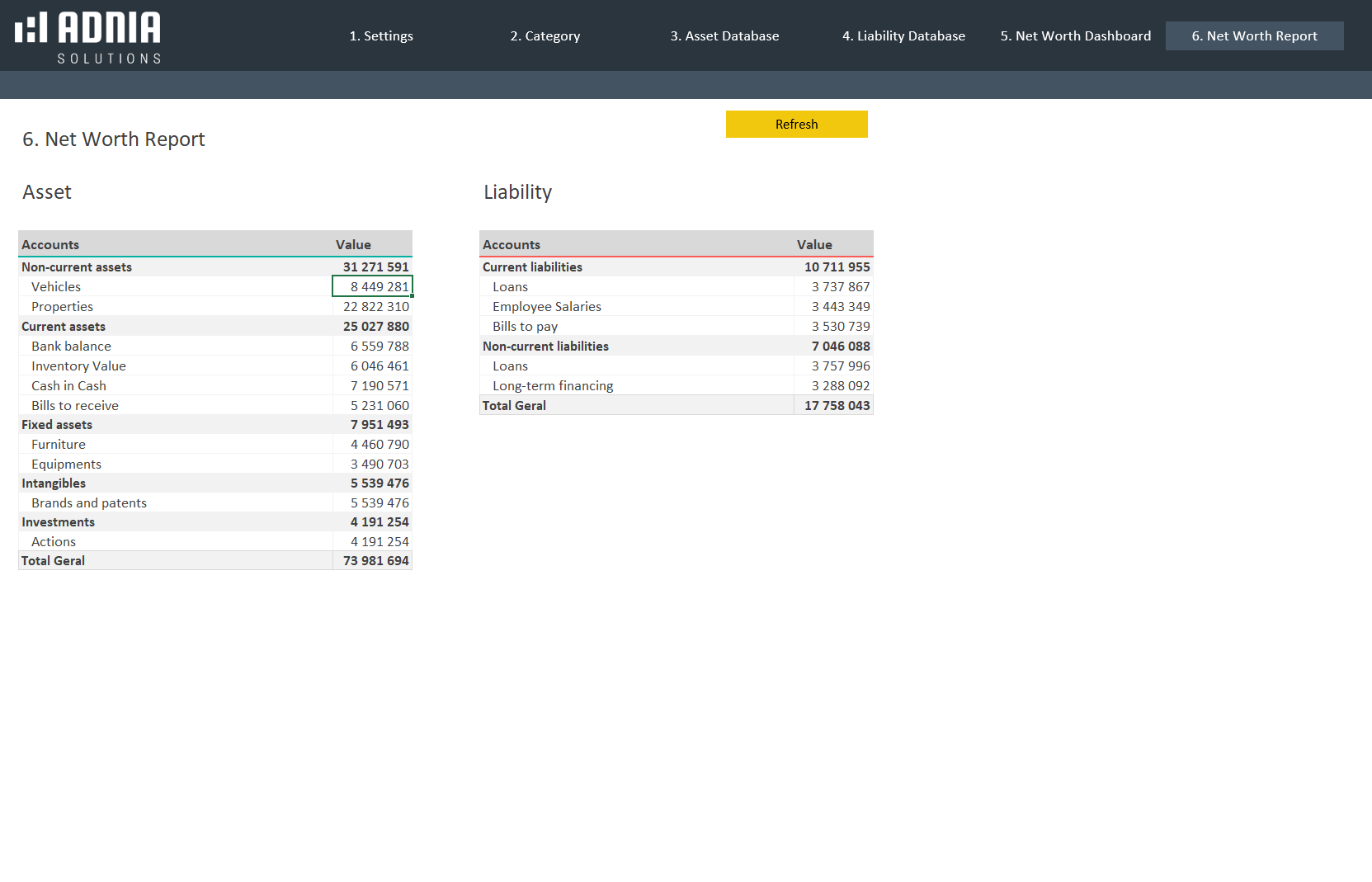The height and width of the screenshot is (882, 1372).
Task: Click the Non-current assets group row
Action: (x=77, y=267)
